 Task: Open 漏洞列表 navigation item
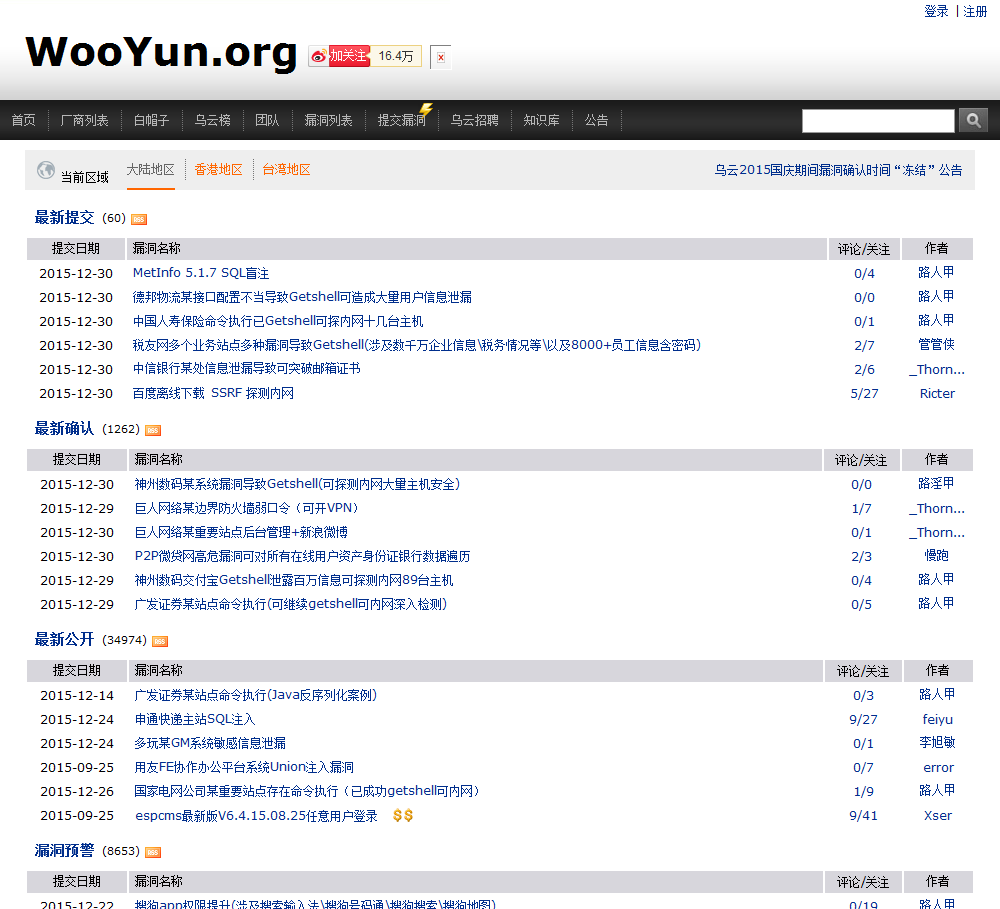[x=328, y=120]
